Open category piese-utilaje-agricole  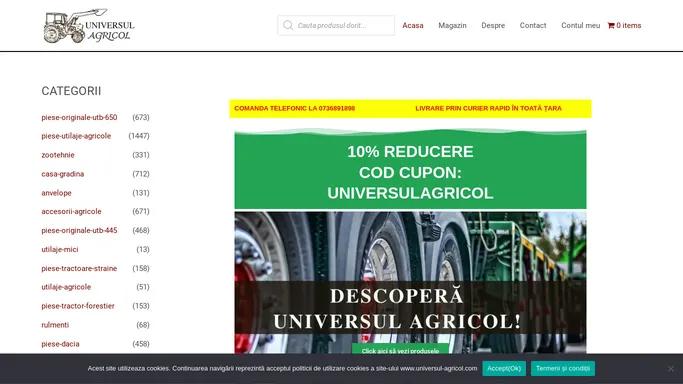point(76,136)
